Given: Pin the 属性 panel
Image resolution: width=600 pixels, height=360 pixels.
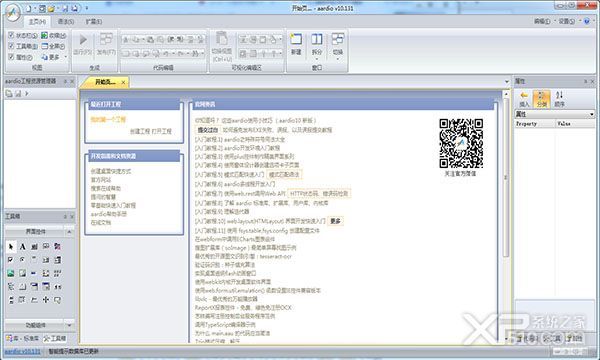Looking at the screenshot, I should [585, 81].
